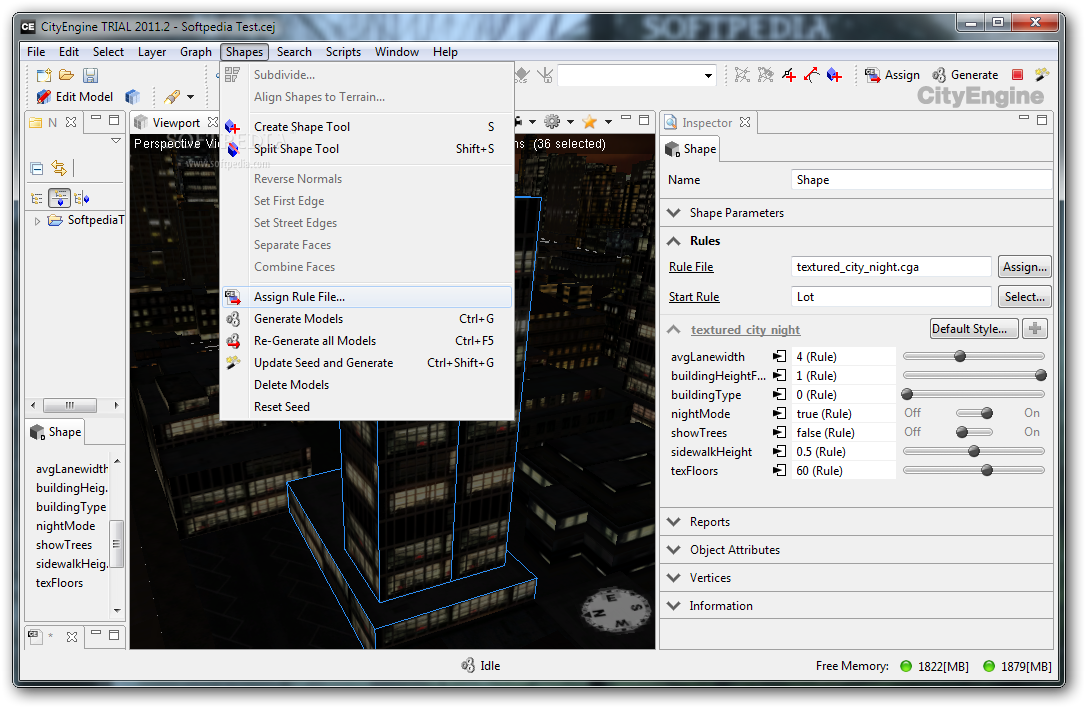This screenshot has width=1086, height=708.
Task: Click the Viewport settings gear icon
Action: (552, 122)
